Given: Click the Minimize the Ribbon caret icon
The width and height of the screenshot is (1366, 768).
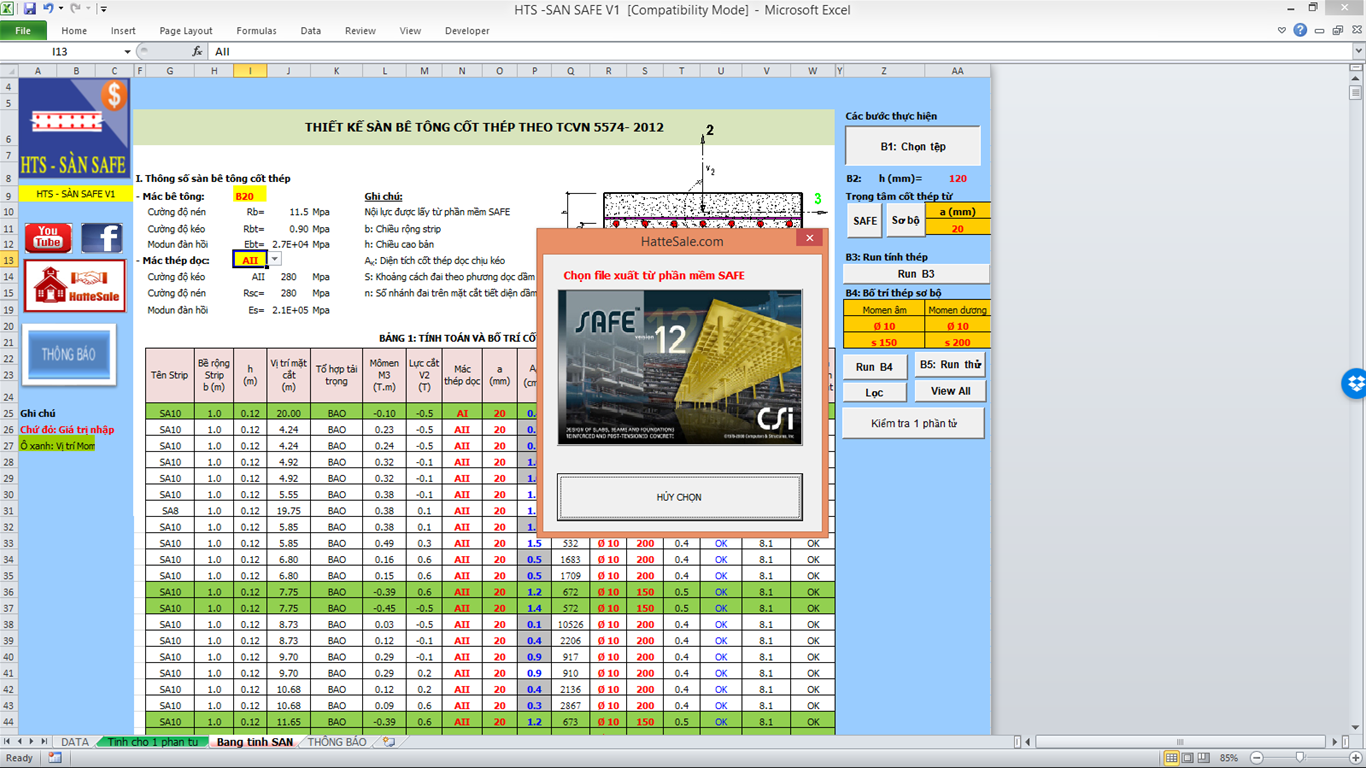Looking at the screenshot, I should pos(1281,31).
